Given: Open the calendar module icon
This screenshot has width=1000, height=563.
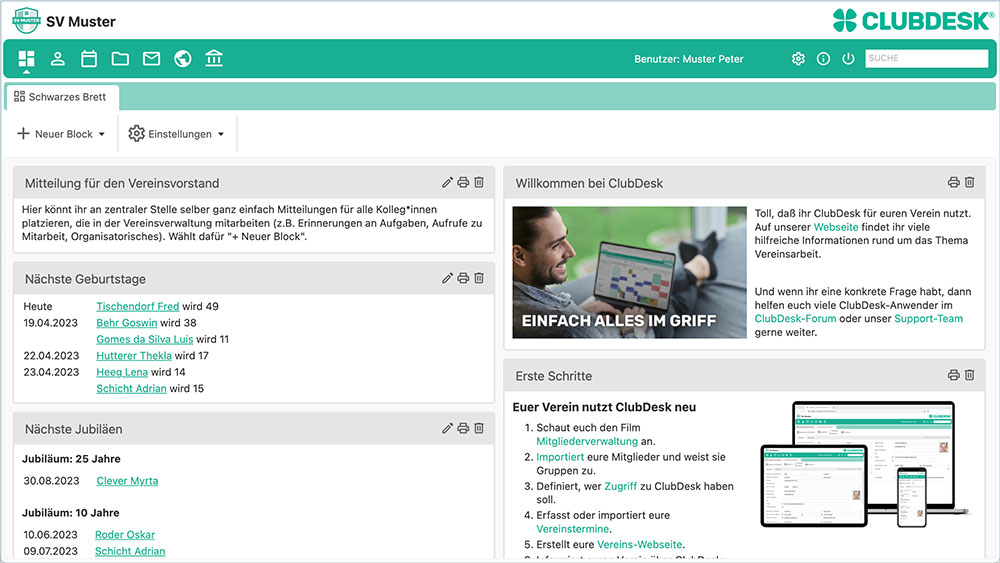Looking at the screenshot, I should [89, 59].
